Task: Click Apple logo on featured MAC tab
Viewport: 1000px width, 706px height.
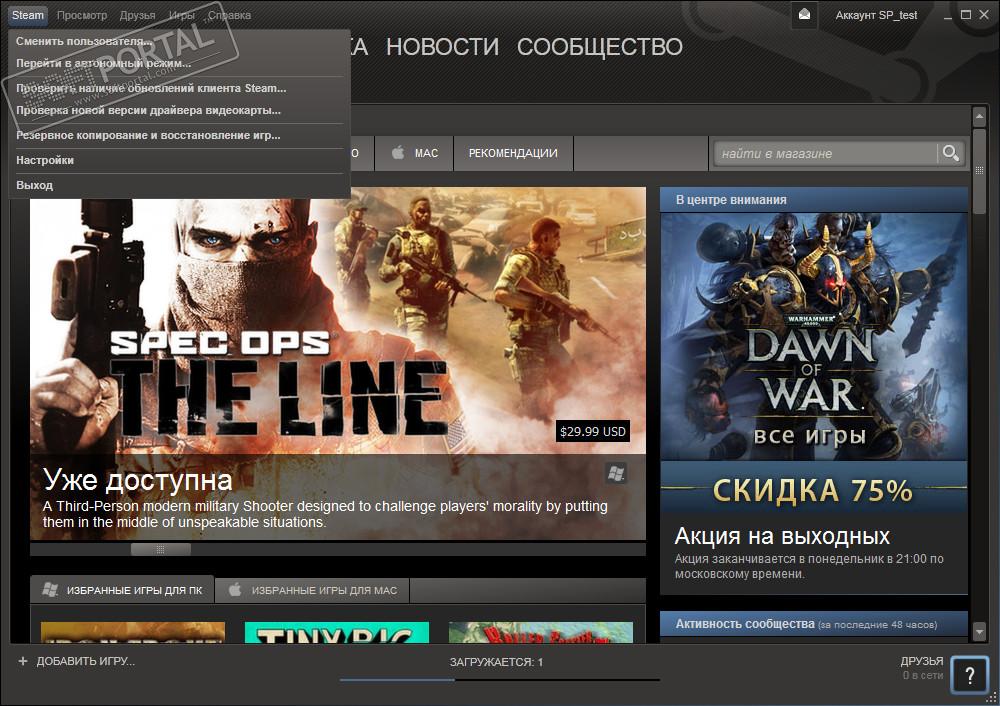Action: coord(235,589)
